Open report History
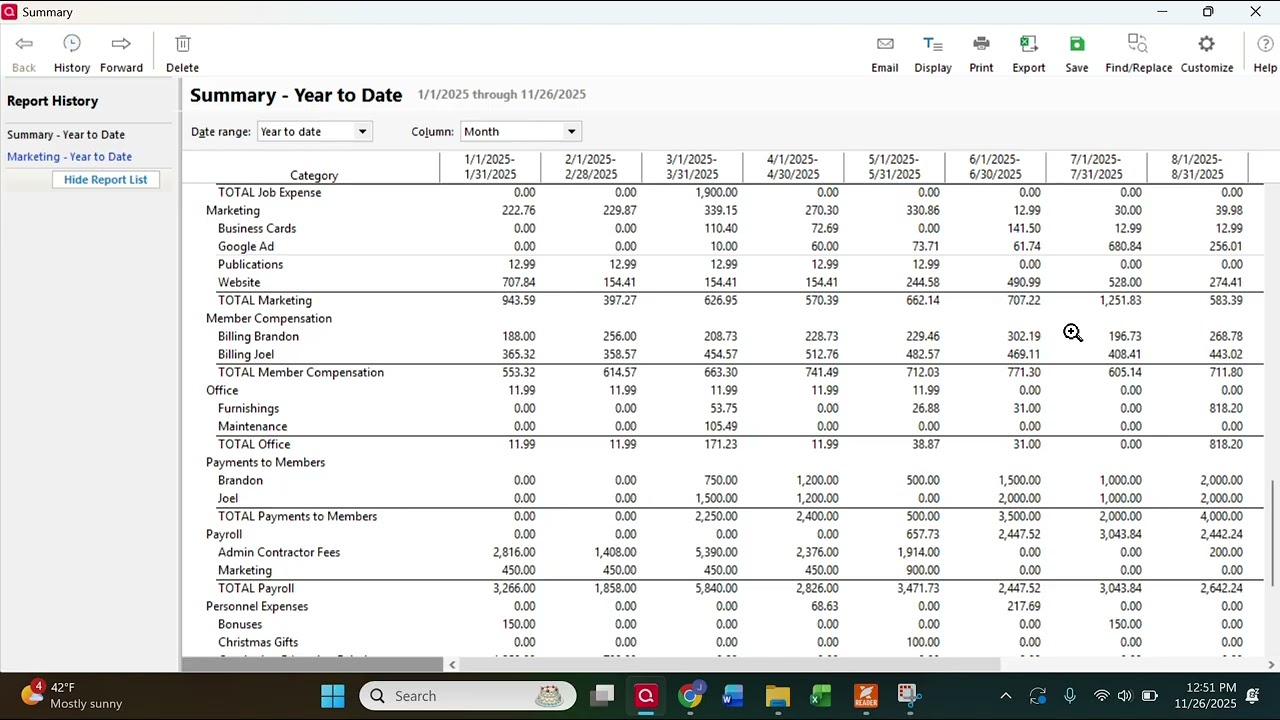This screenshot has width=1280, height=720. [x=72, y=53]
